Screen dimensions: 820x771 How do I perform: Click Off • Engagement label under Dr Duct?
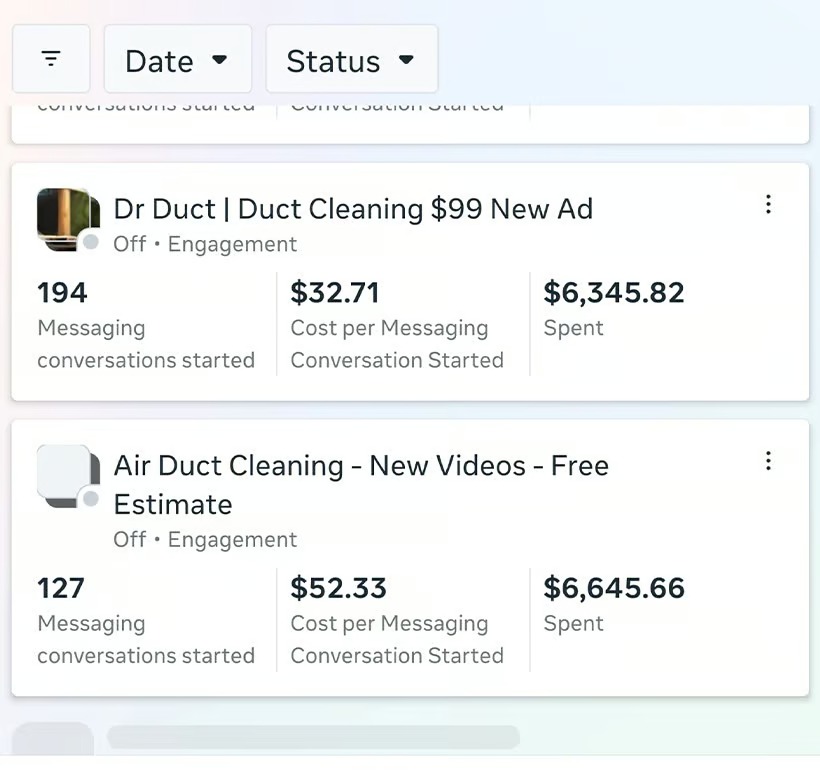(x=205, y=244)
